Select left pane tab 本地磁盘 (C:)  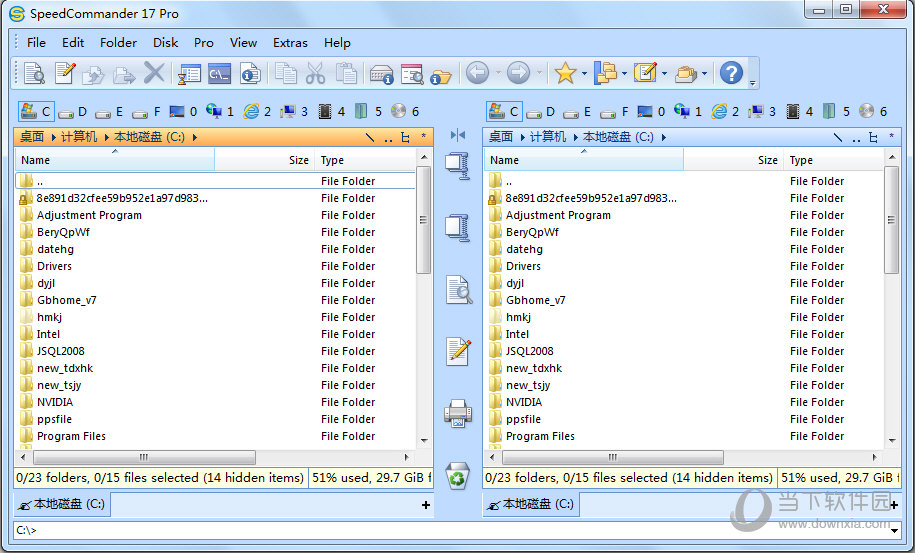click(62, 504)
